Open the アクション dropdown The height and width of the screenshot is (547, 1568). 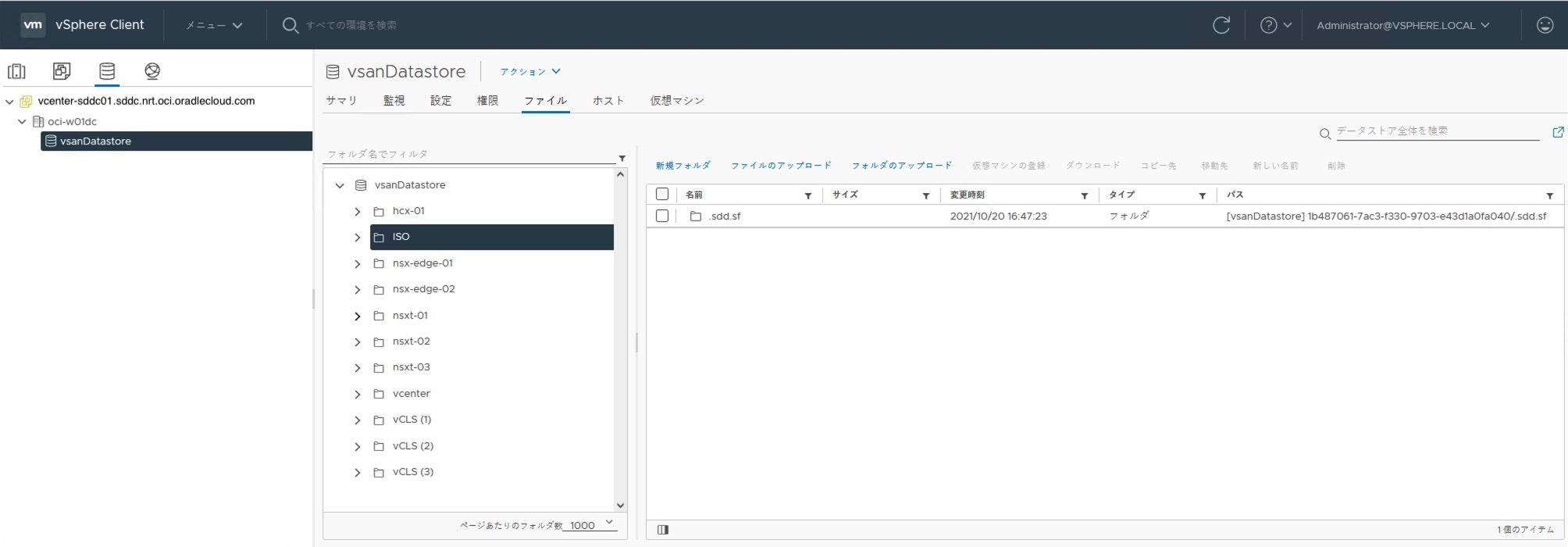click(x=530, y=72)
